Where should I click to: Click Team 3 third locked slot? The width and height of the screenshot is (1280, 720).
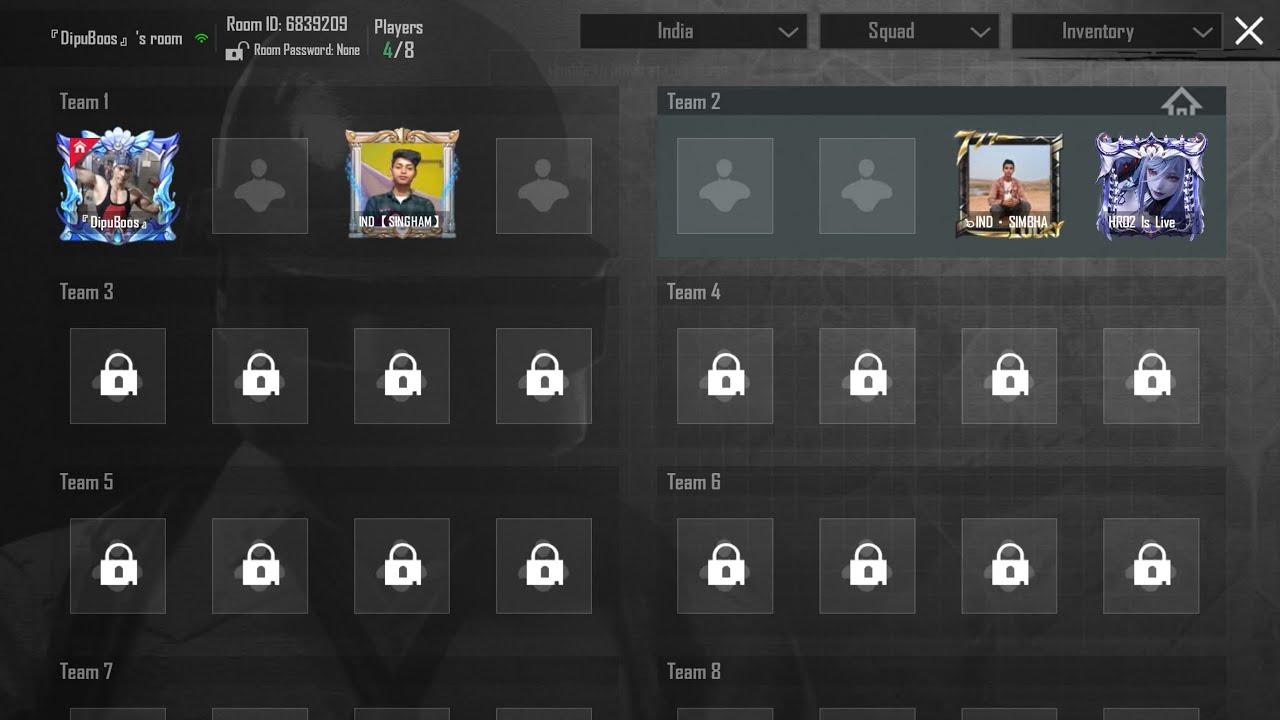(402, 376)
